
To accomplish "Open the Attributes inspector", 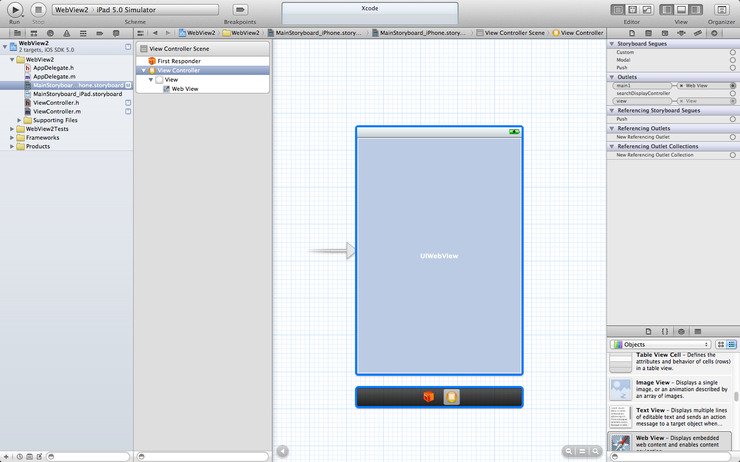I will tap(681, 33).
